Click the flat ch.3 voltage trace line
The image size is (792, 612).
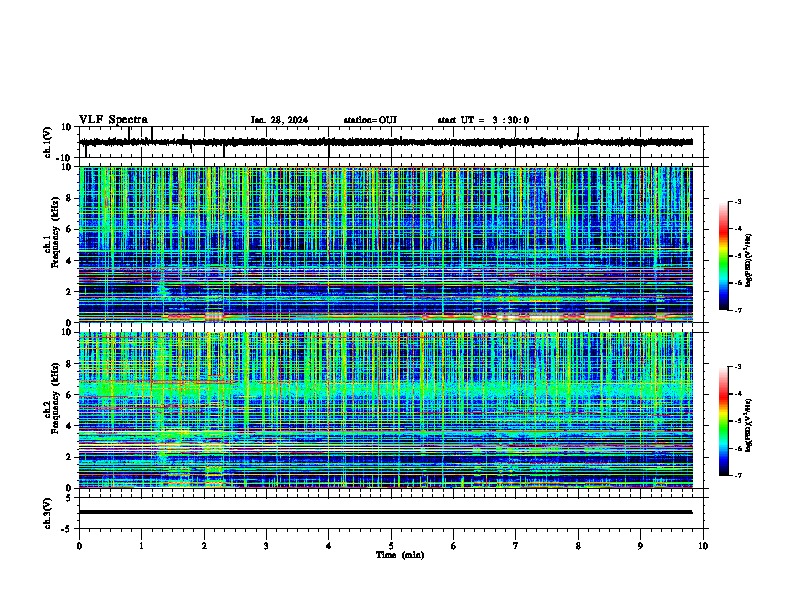[x=386, y=512]
